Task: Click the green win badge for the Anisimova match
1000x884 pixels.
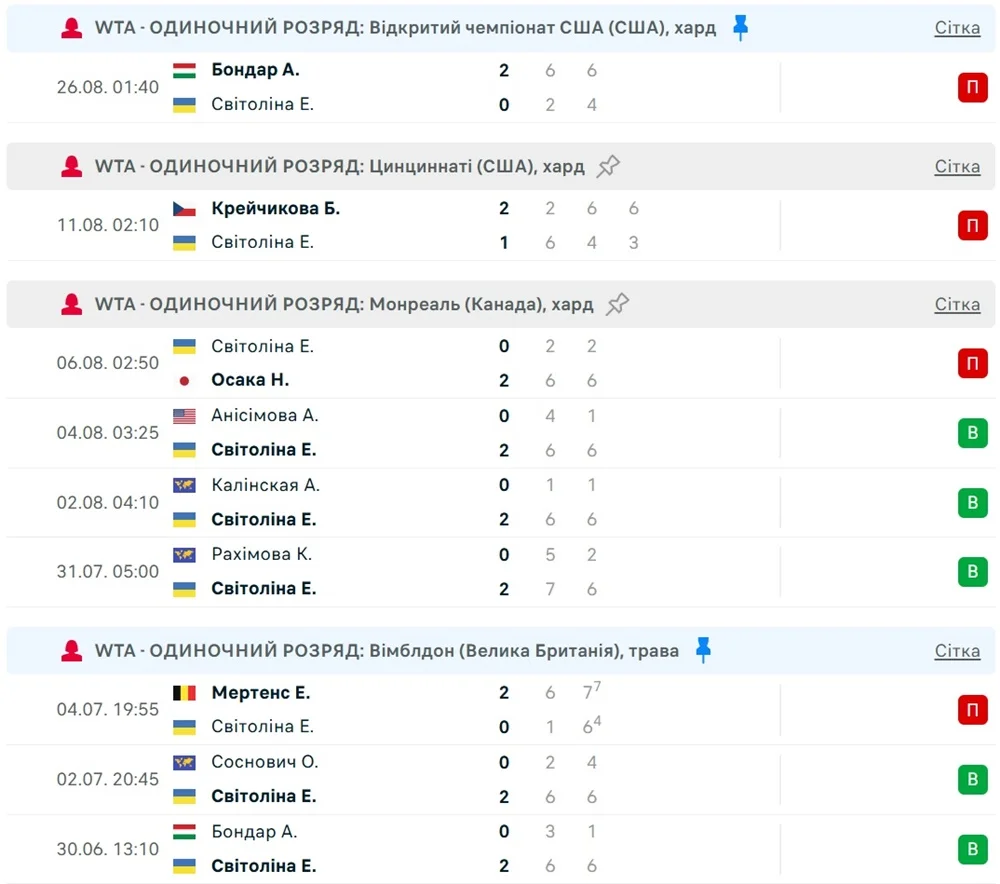Action: point(972,433)
